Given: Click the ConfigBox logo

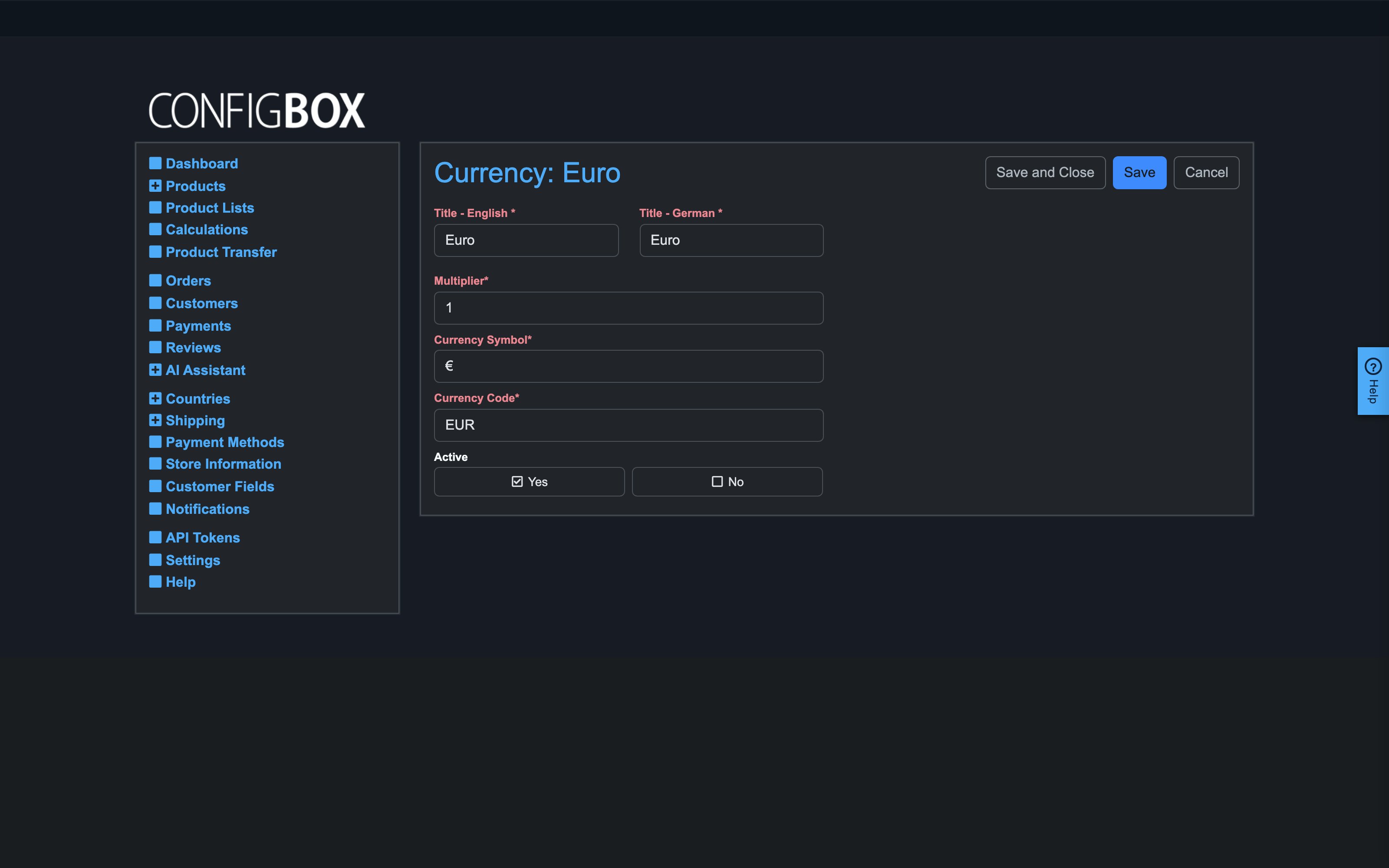Looking at the screenshot, I should click(257, 110).
